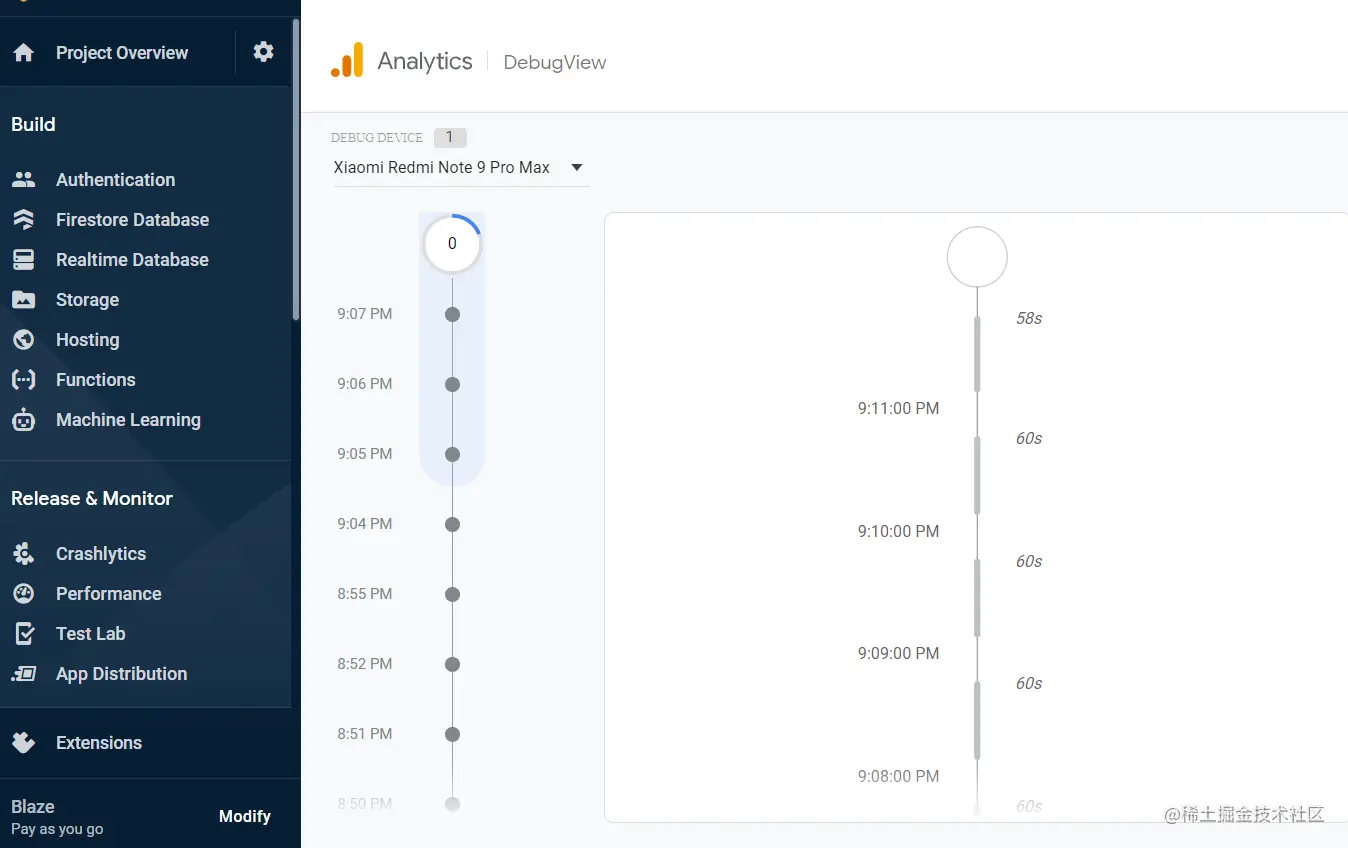The height and width of the screenshot is (848, 1348).
Task: Select the 9:04 PM timeline dot
Action: [452, 524]
